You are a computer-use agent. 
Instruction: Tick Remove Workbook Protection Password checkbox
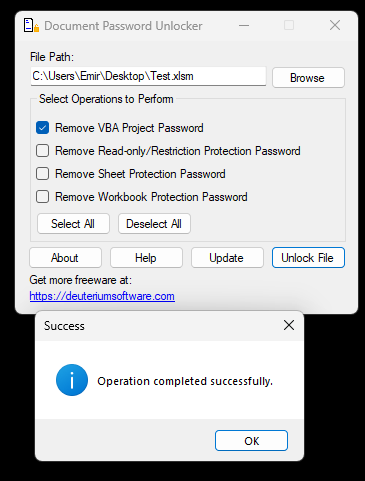43,197
